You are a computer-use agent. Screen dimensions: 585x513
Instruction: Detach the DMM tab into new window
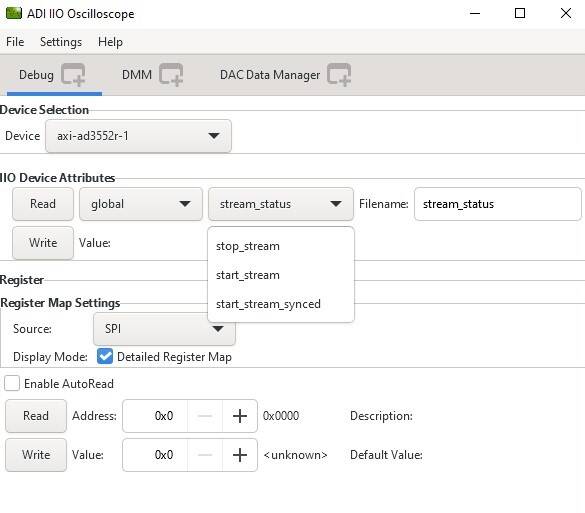pyautogui.click(x=171, y=75)
